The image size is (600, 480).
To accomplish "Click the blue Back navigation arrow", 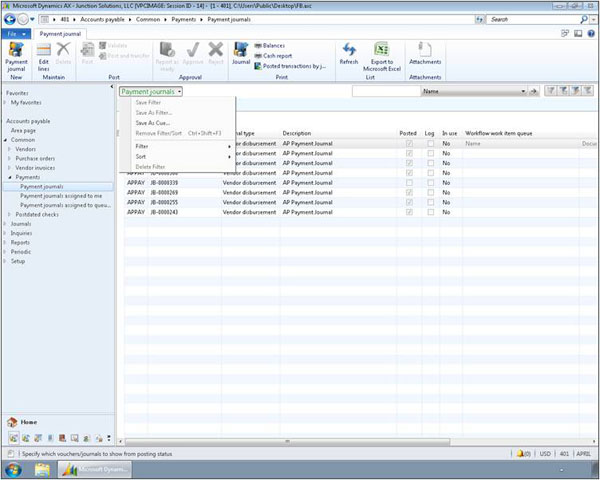I will (10, 19).
